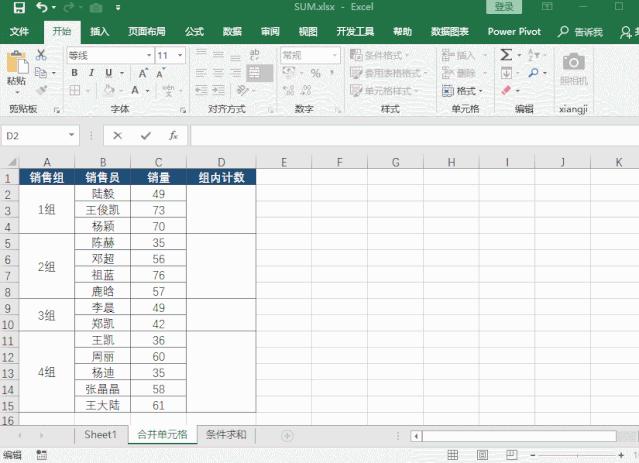Click the Center alignment icon

pyautogui.click(x=218, y=73)
